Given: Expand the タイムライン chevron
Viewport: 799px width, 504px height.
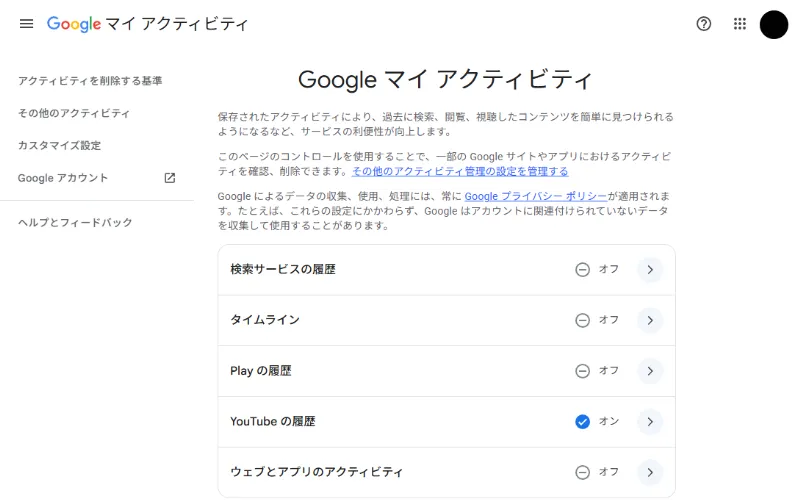Looking at the screenshot, I should 650,320.
